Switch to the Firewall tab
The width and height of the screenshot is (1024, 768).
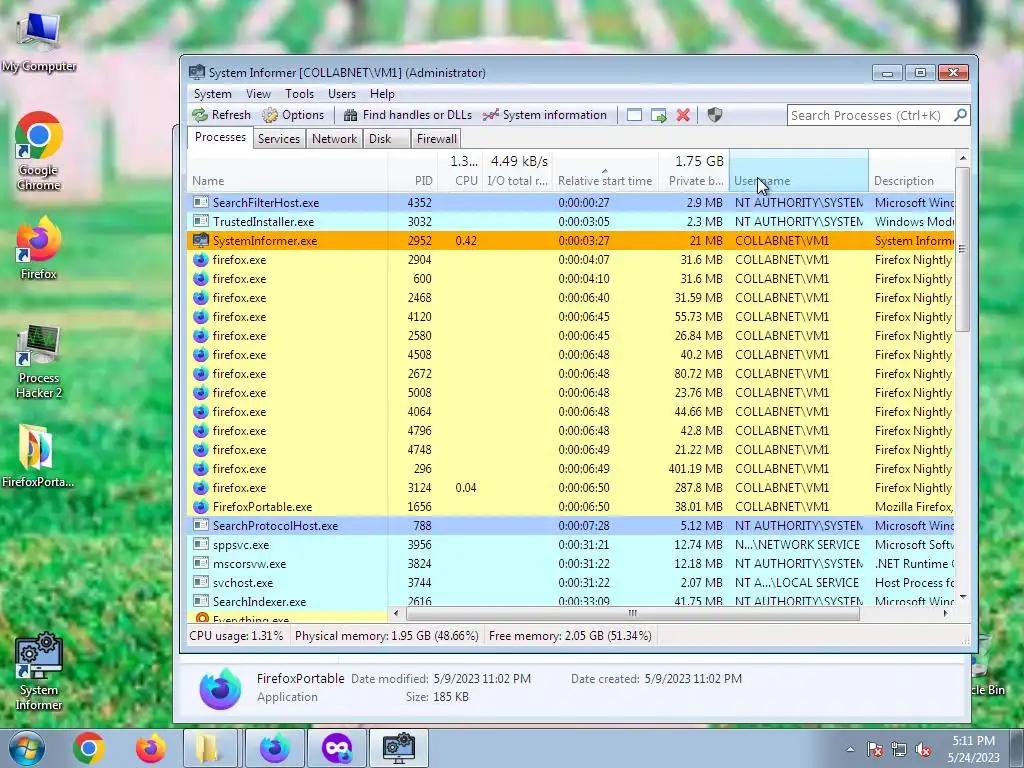436,138
